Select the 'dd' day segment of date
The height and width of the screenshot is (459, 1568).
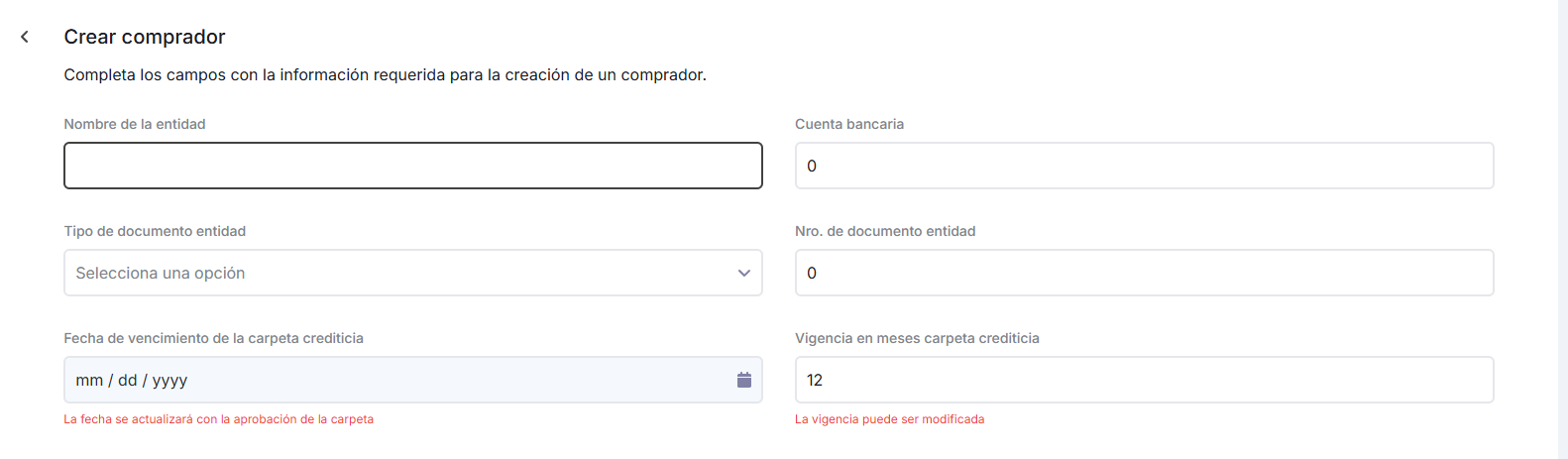[128, 381]
